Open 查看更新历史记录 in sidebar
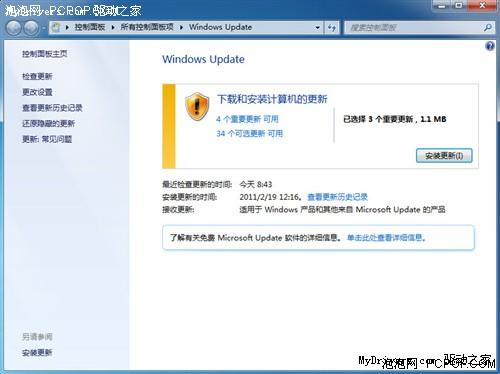500x374 pixels. coord(52,108)
